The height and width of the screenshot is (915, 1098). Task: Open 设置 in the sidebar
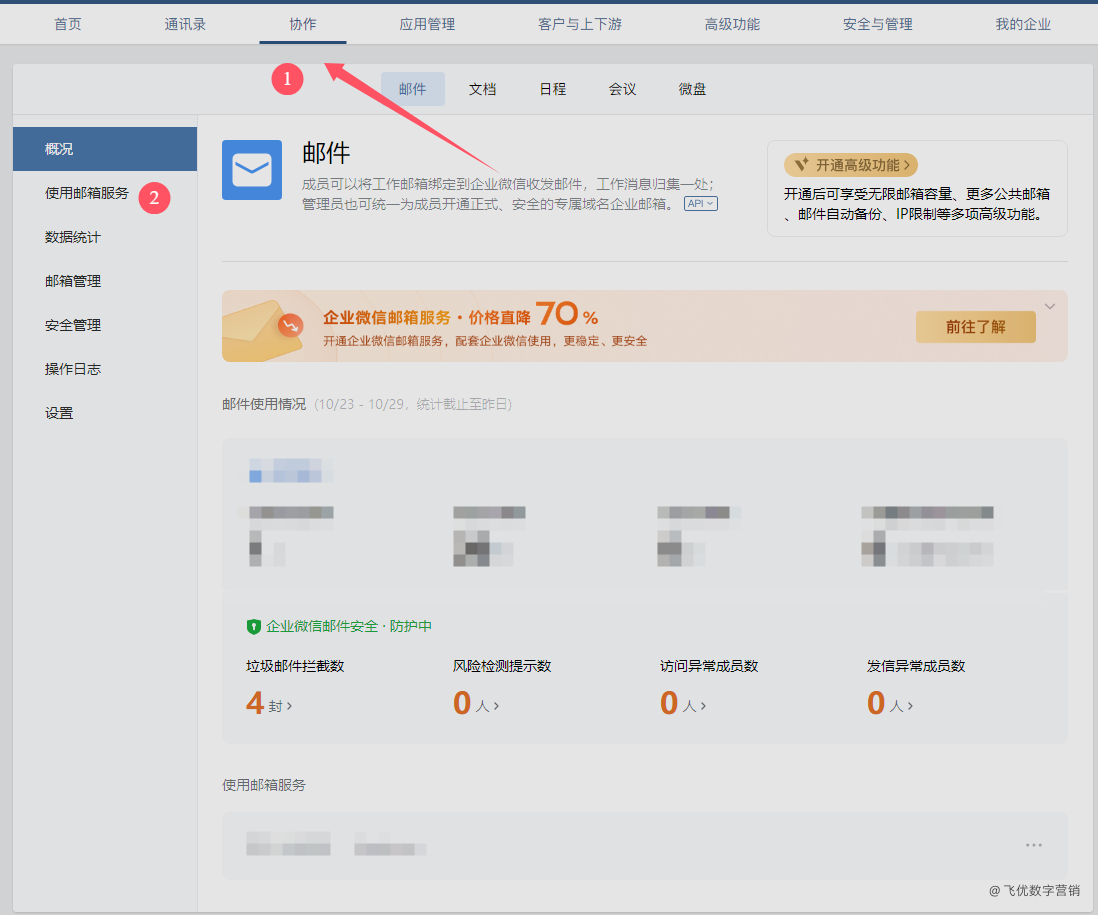[x=59, y=413]
